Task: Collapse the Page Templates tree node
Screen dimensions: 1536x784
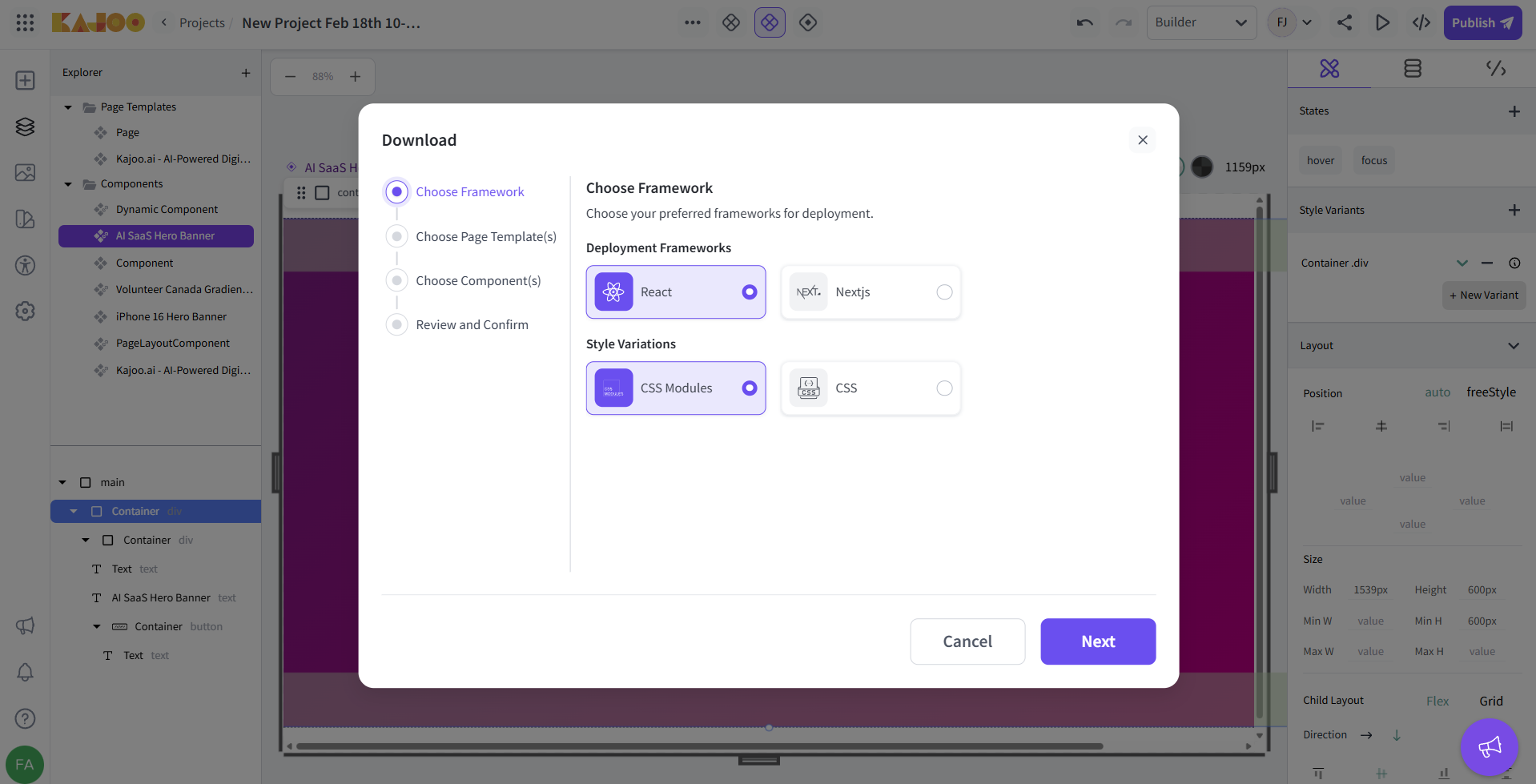Action: pos(68,107)
